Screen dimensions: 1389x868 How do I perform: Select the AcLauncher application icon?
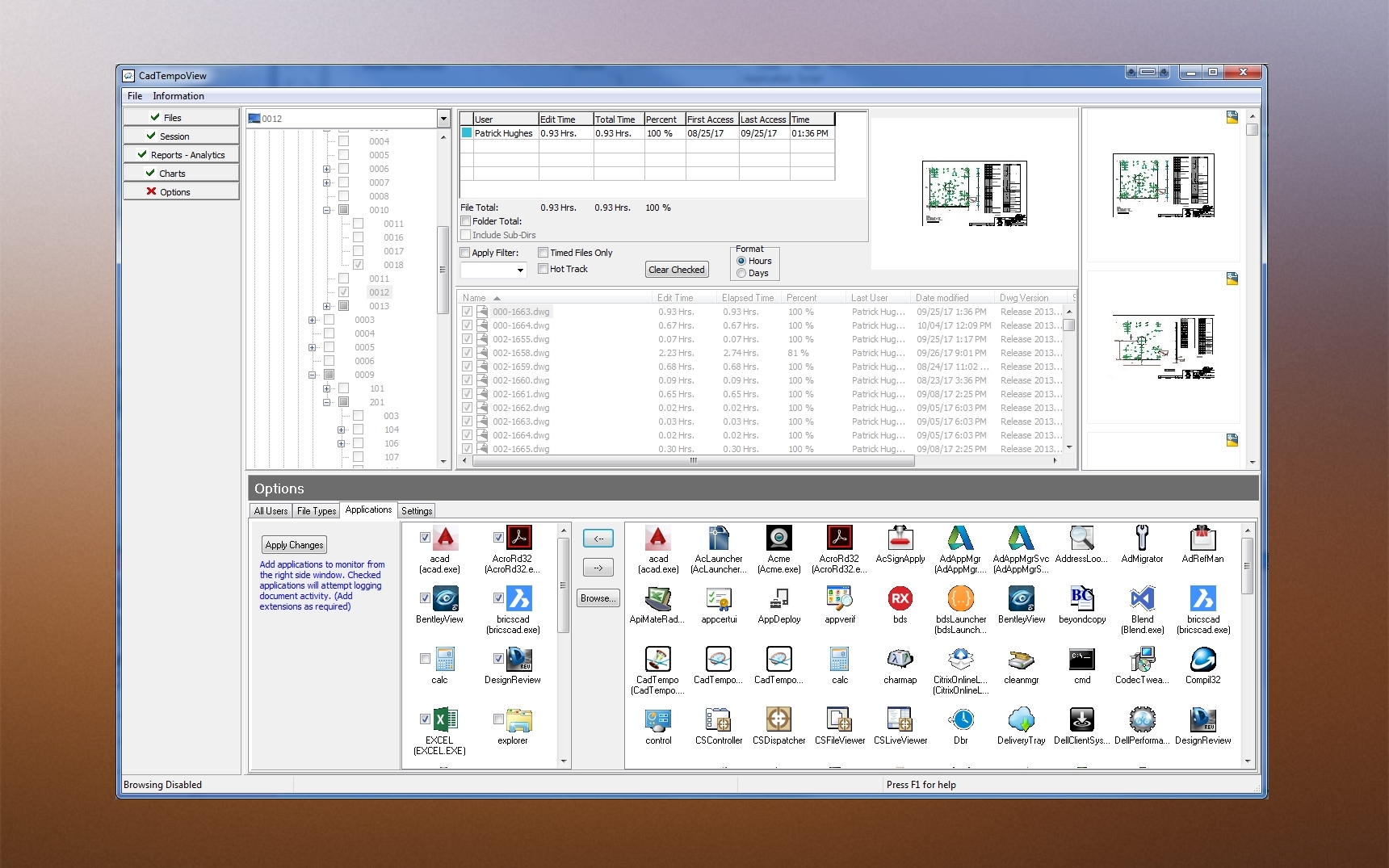(x=718, y=539)
